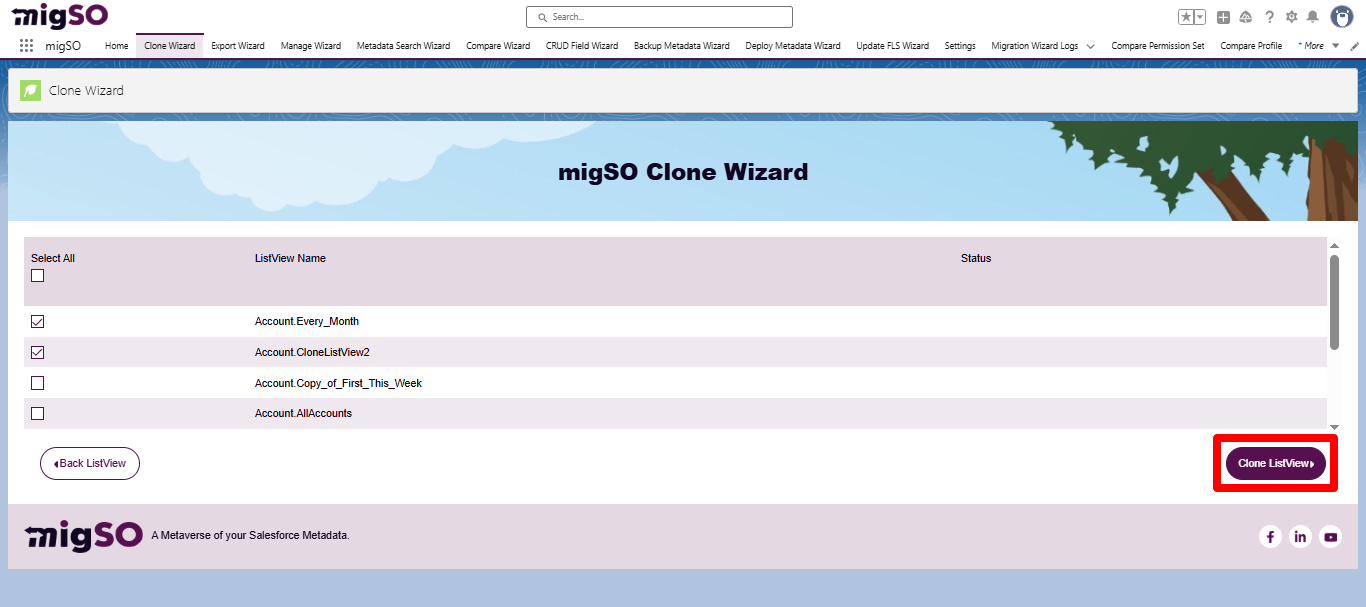Open the Notifications bell

[x=1313, y=16]
